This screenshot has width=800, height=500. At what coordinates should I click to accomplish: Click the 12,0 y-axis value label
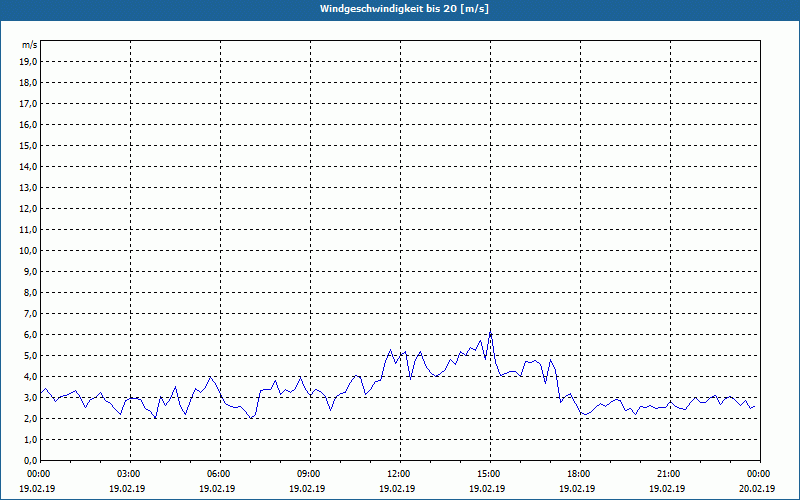click(x=28, y=208)
